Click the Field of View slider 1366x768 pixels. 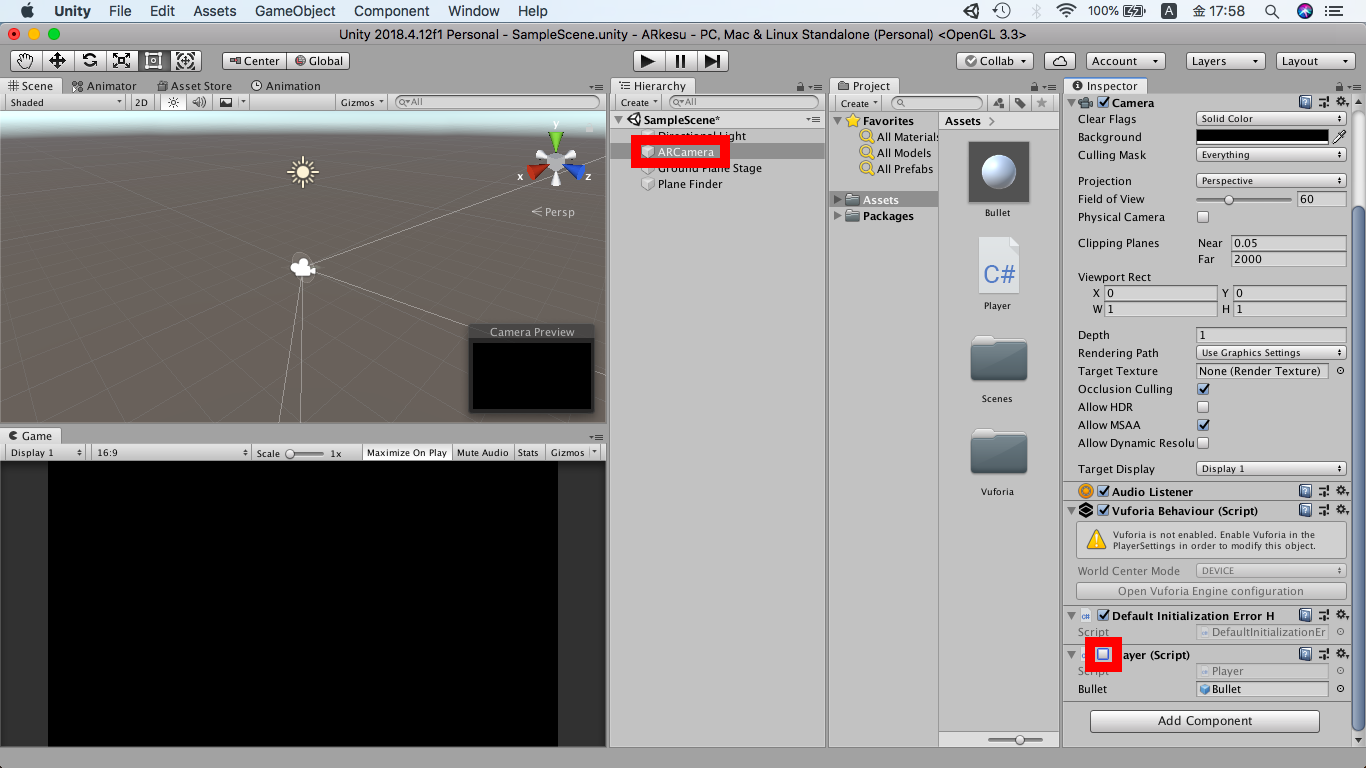pyautogui.click(x=1244, y=199)
